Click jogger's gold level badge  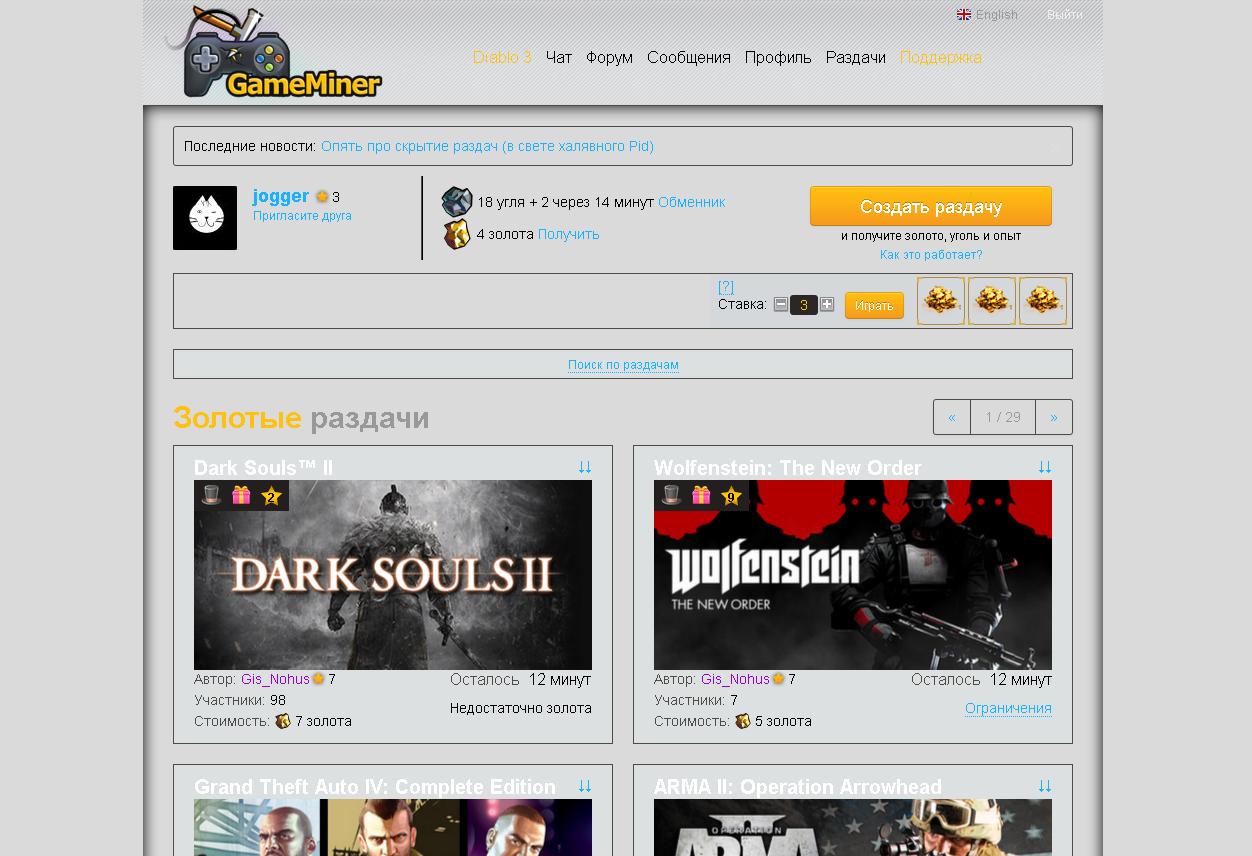[x=322, y=197]
